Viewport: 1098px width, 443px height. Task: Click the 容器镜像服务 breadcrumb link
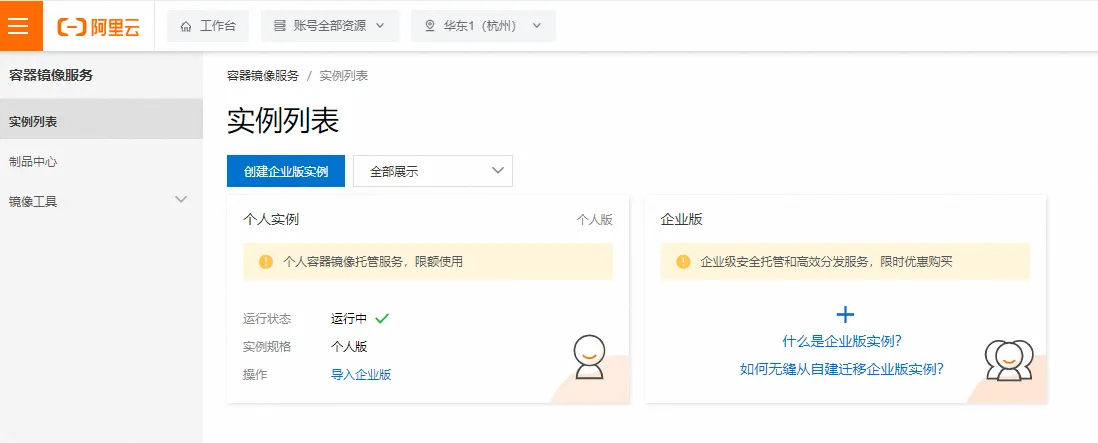(x=263, y=76)
